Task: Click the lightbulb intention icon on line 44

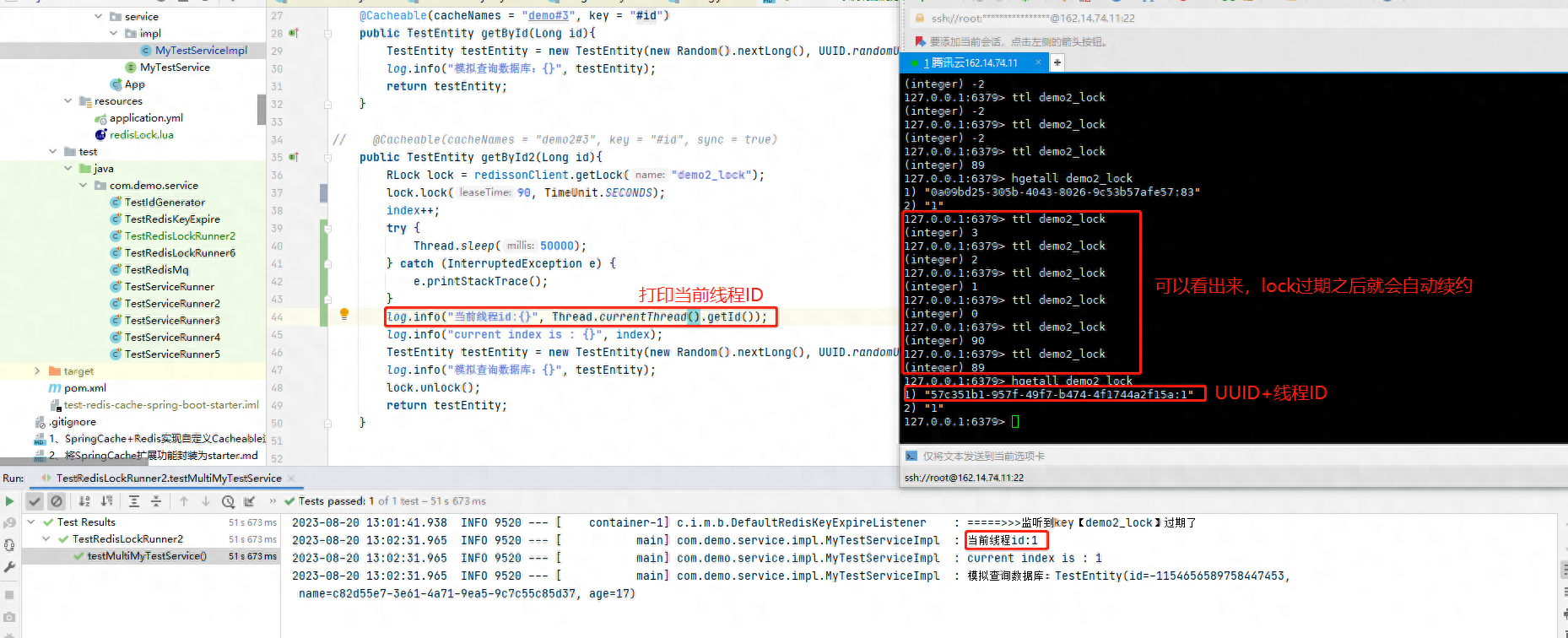Action: [x=344, y=314]
